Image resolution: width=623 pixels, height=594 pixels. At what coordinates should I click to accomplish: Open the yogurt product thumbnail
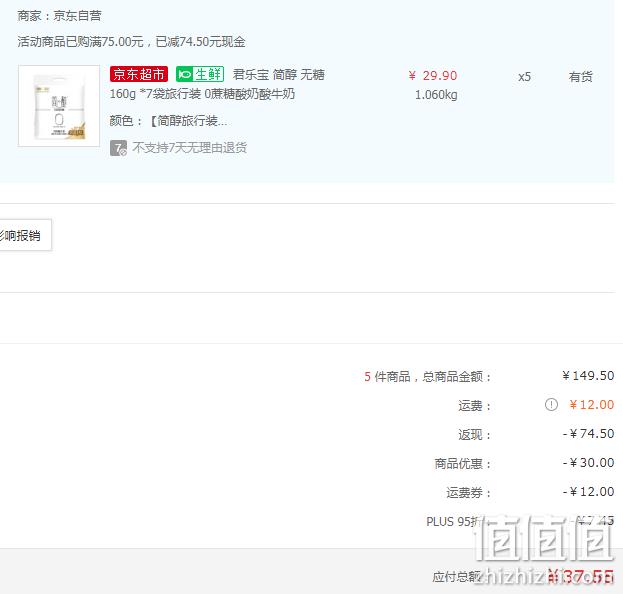pyautogui.click(x=59, y=106)
